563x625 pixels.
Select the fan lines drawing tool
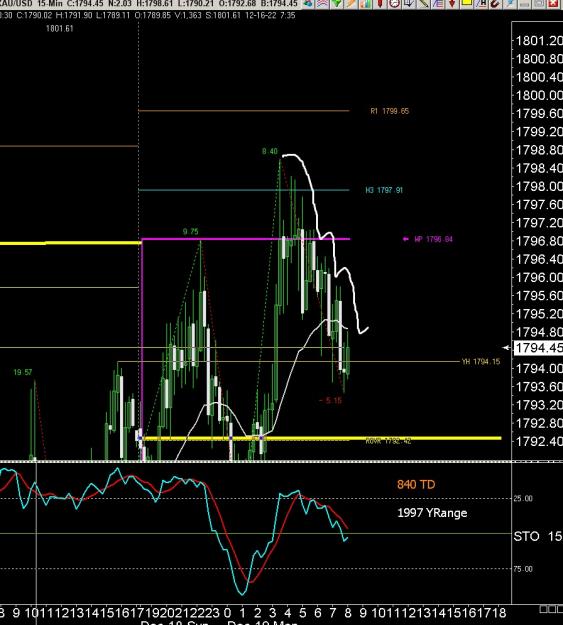(437, 4)
